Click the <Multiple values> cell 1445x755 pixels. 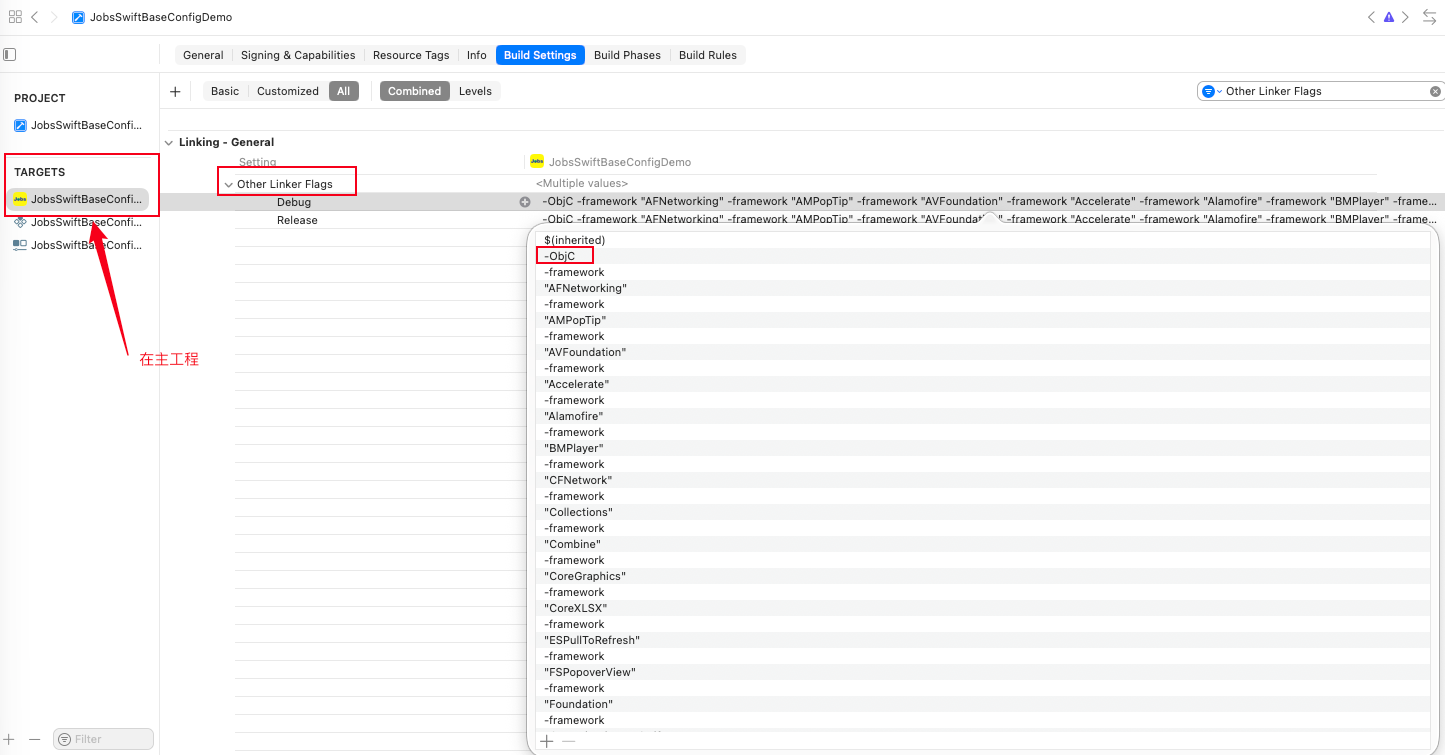[582, 184]
